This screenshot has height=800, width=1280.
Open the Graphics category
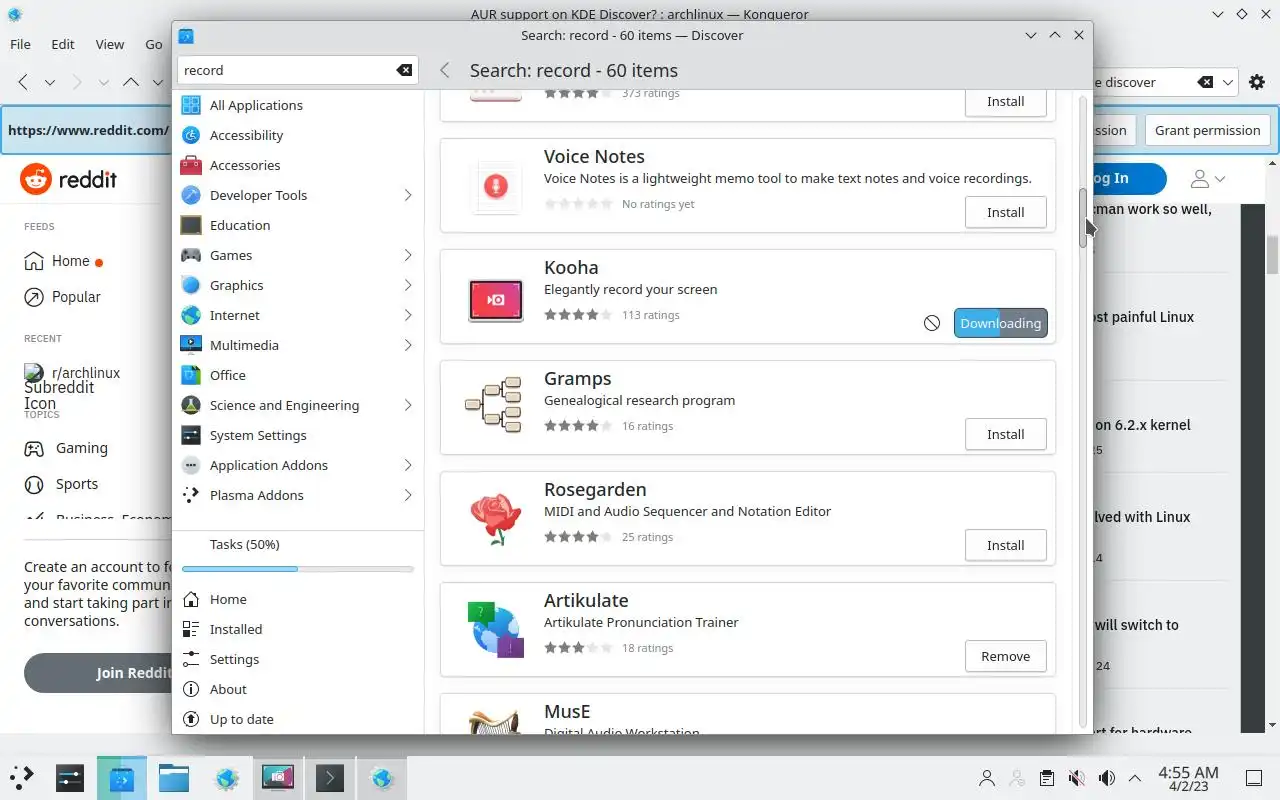[298, 285]
